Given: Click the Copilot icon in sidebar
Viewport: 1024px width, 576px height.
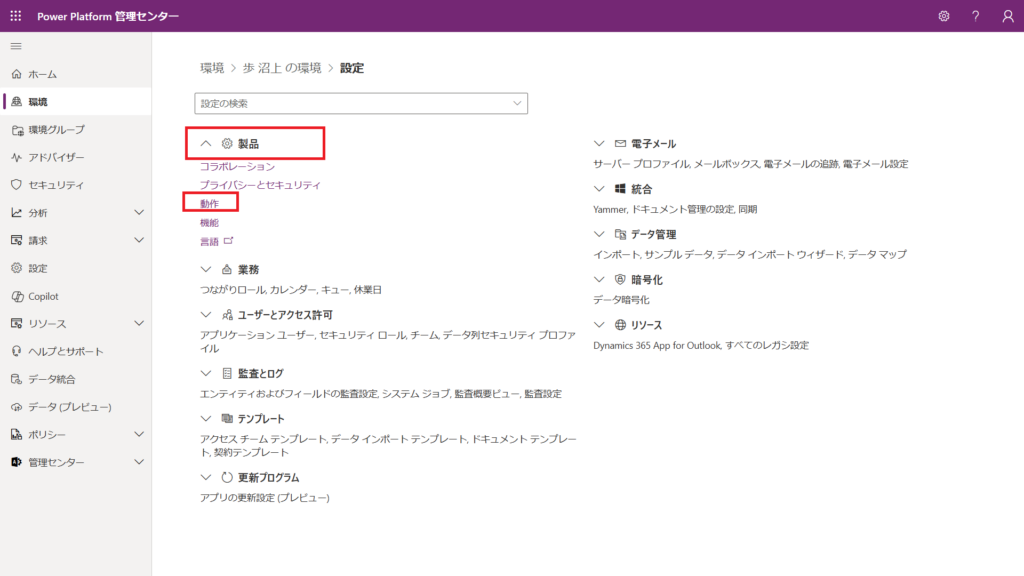Looking at the screenshot, I should pos(16,296).
